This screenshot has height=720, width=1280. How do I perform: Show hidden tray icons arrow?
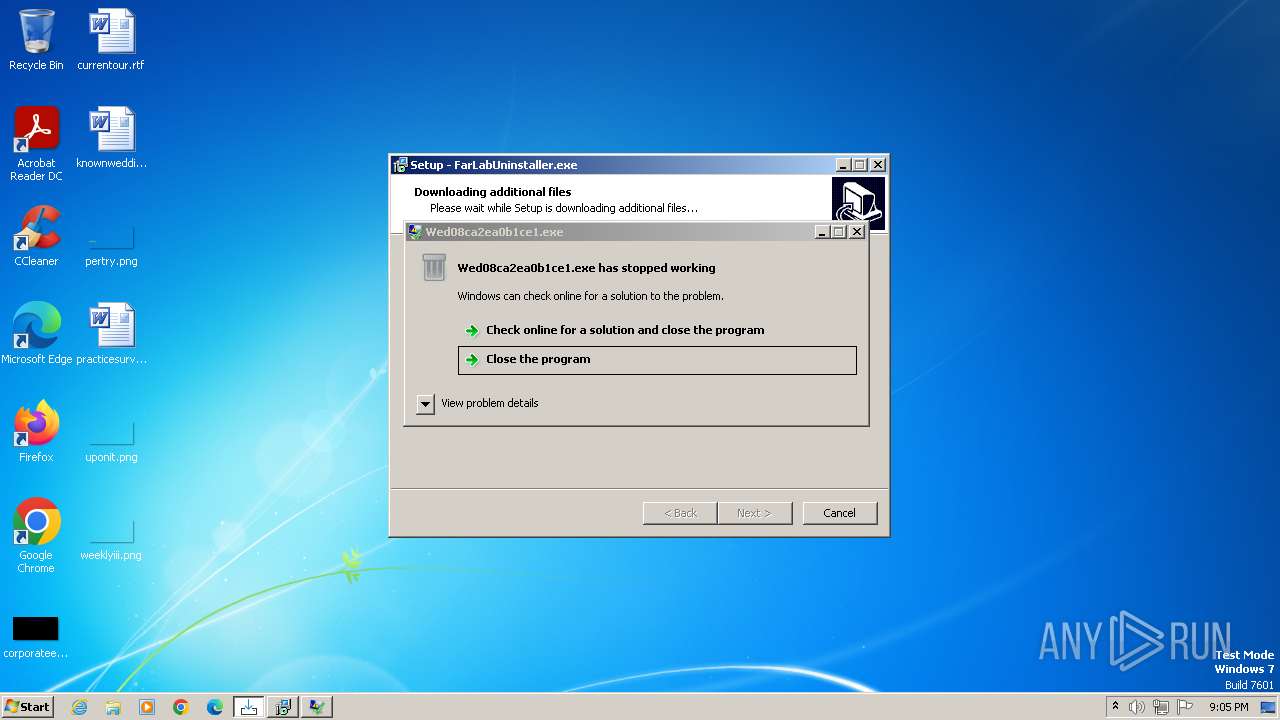1115,707
